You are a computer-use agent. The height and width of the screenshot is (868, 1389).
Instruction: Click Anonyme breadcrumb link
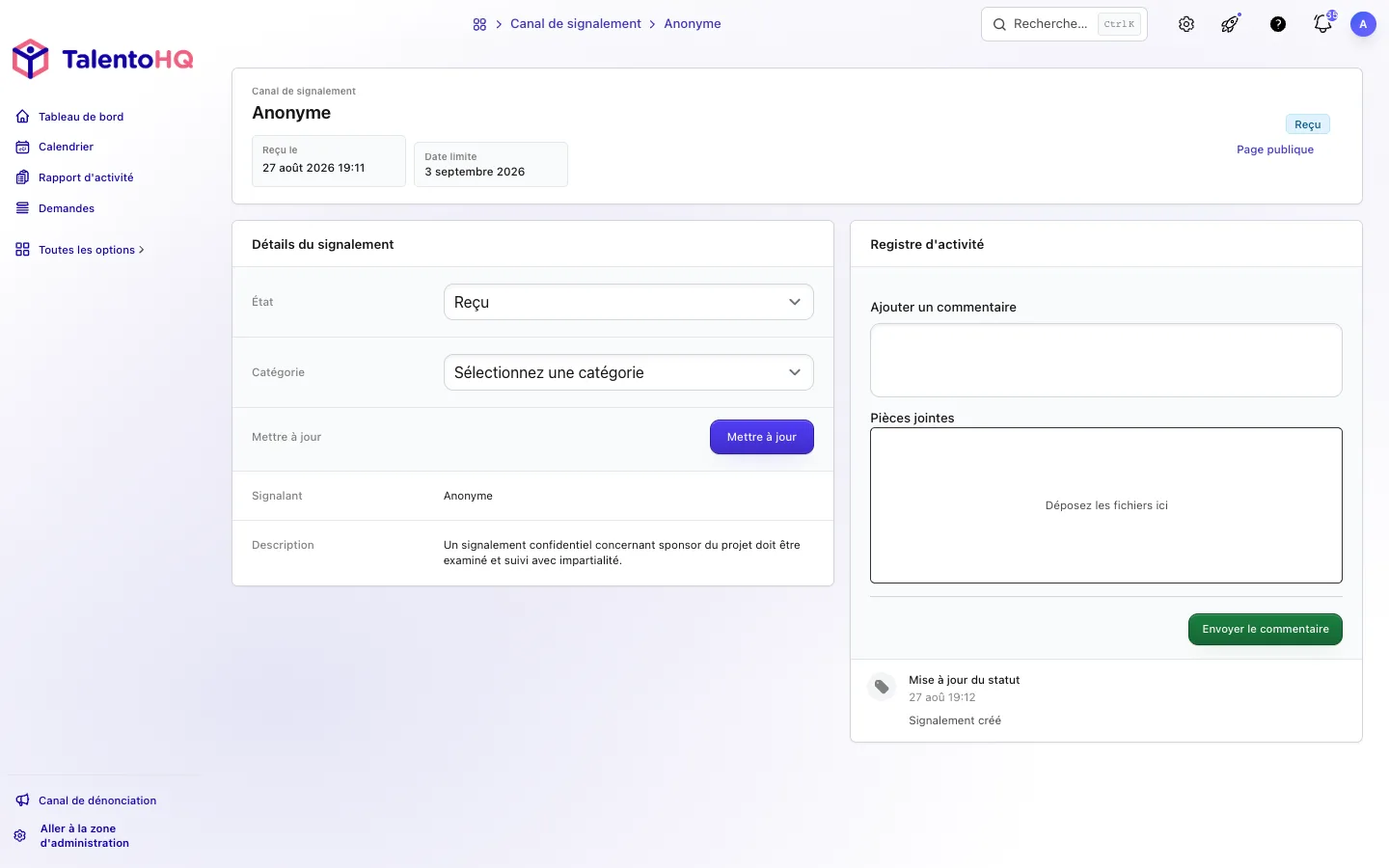click(693, 24)
